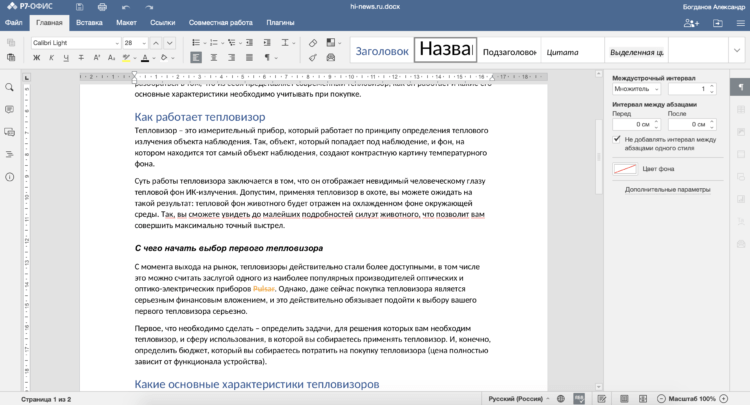Open the Плагины tab

click(x=280, y=22)
